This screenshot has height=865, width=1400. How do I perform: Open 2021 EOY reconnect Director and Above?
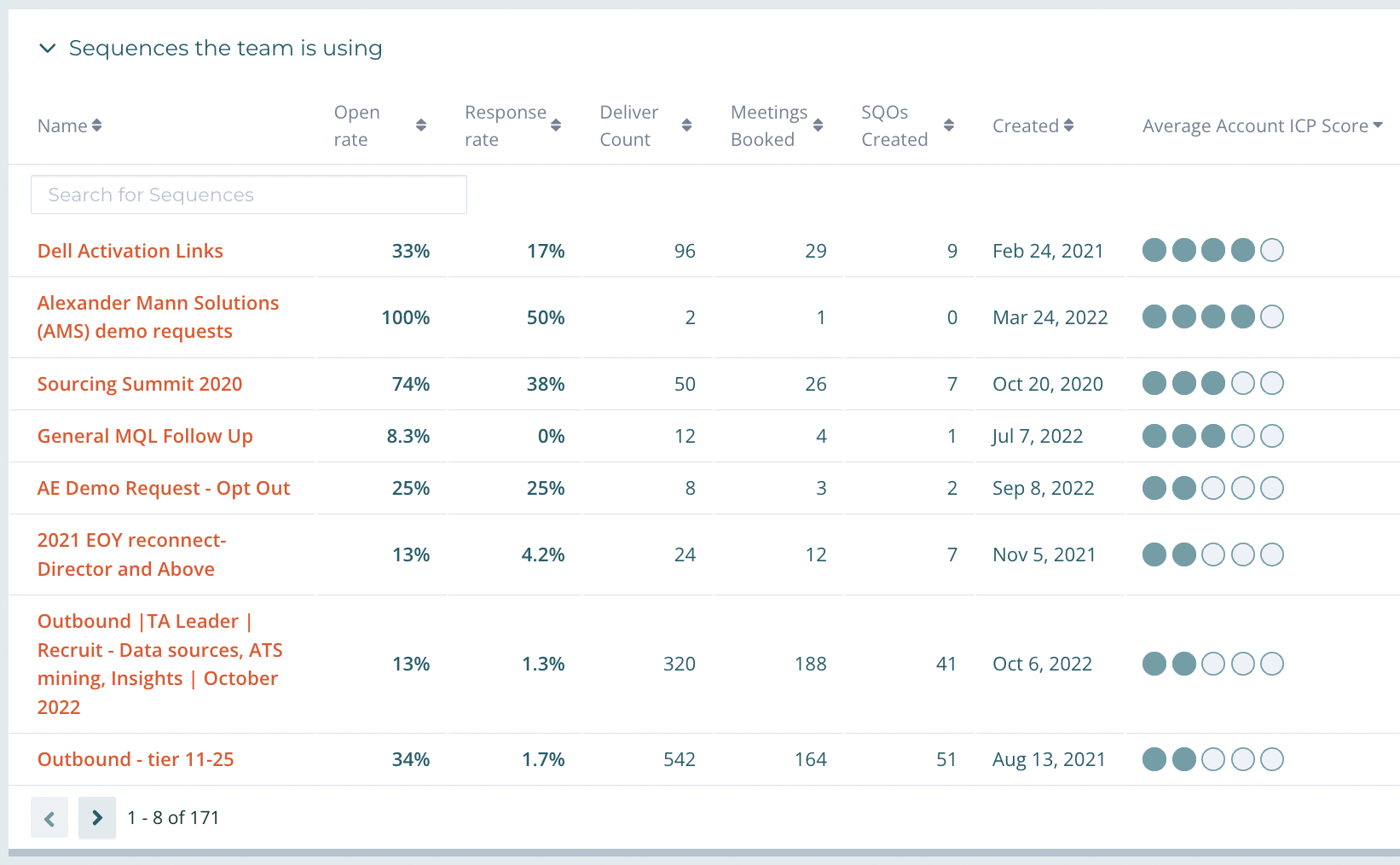132,554
